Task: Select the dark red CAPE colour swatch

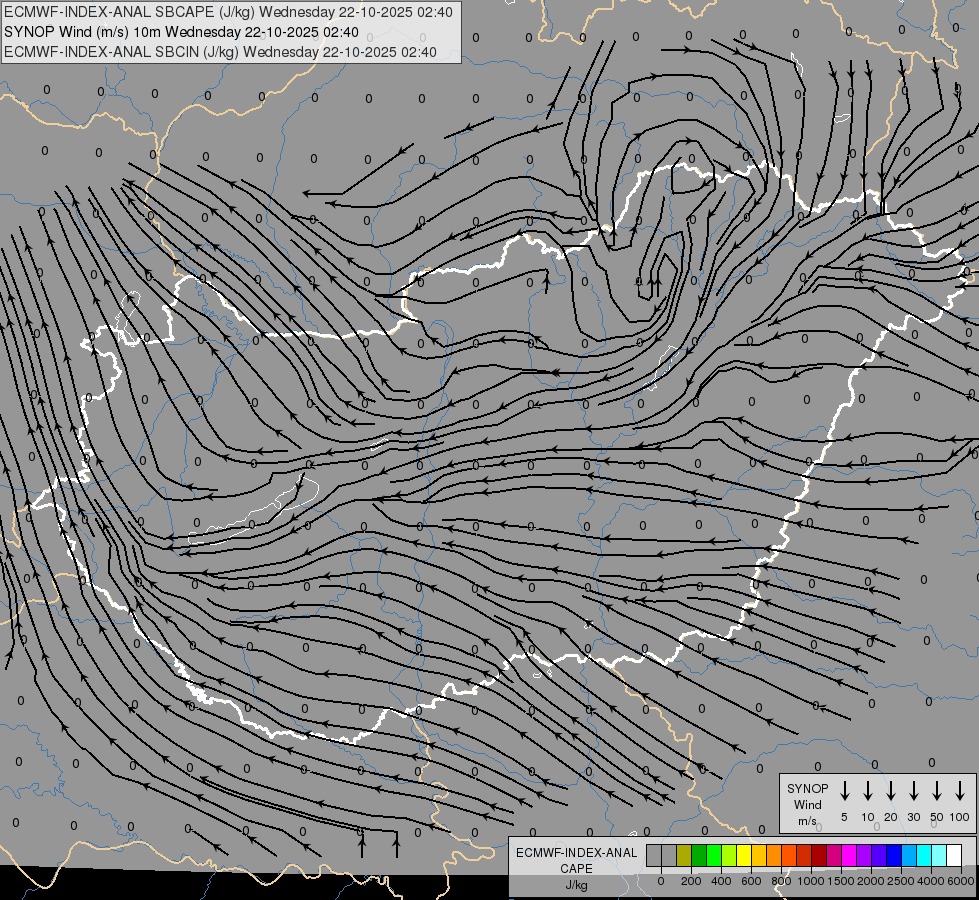Action: (x=820, y=855)
